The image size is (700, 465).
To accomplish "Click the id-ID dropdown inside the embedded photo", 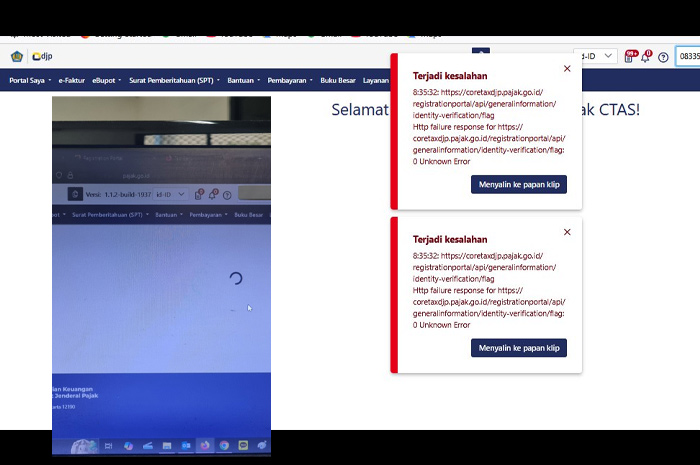I will coord(170,195).
